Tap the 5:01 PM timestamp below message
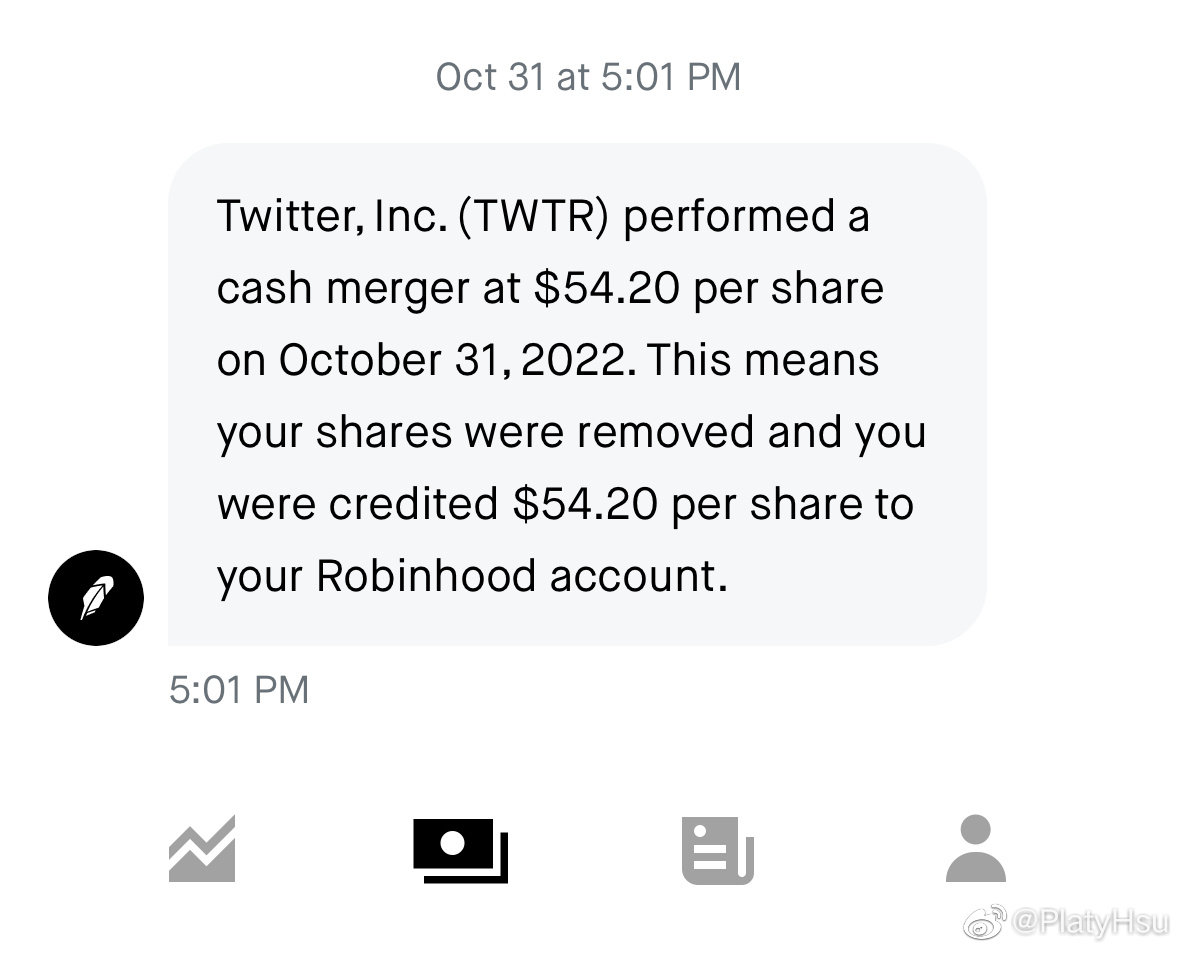Image resolution: width=1179 pixels, height=953 pixels. coord(239,690)
